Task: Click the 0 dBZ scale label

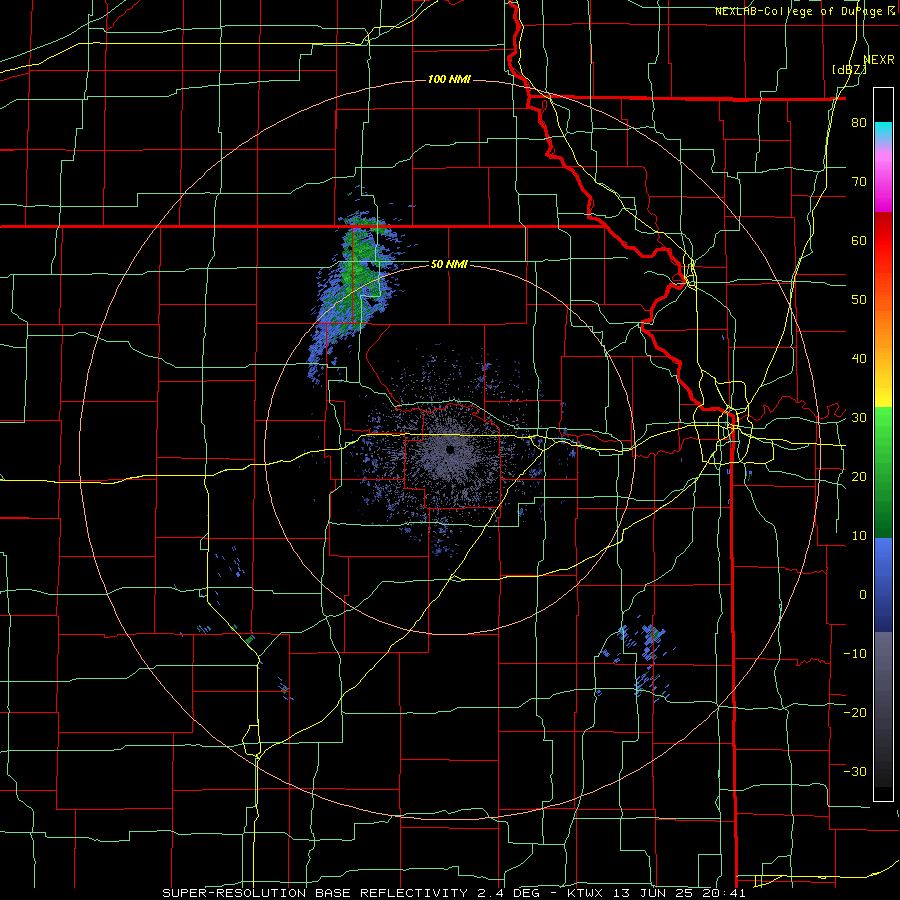Action: [x=863, y=595]
